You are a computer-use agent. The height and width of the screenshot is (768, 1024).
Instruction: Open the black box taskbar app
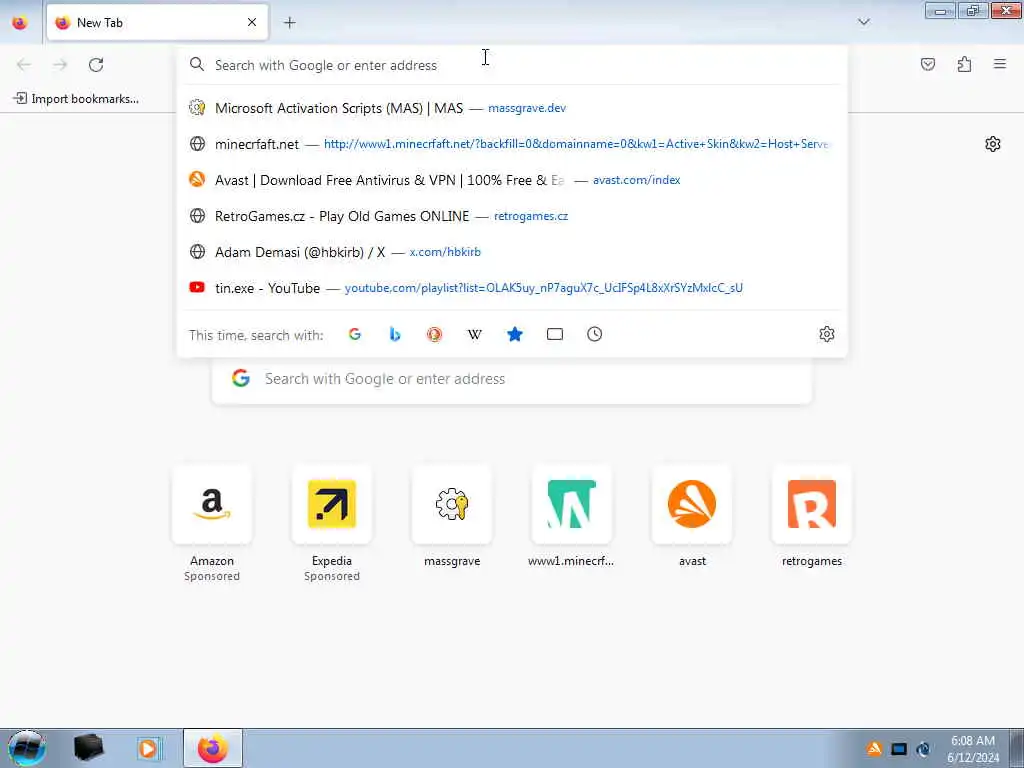pyautogui.click(x=88, y=748)
